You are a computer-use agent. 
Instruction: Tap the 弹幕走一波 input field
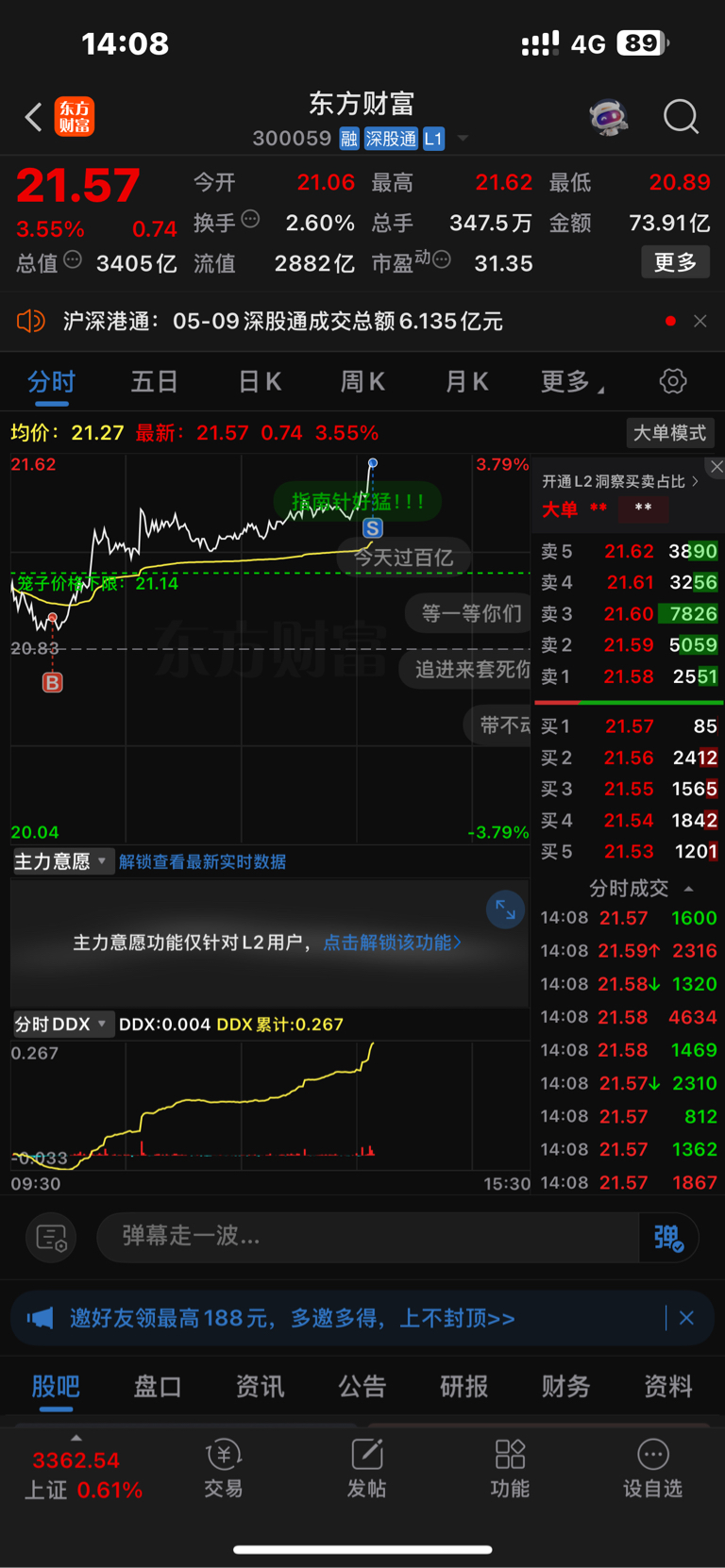pos(368,1237)
